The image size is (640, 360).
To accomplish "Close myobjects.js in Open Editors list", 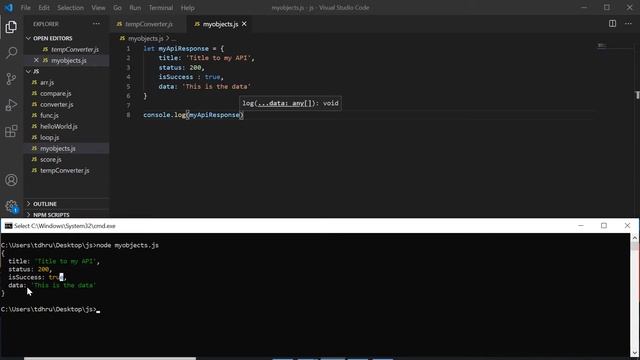I will [x=36, y=60].
